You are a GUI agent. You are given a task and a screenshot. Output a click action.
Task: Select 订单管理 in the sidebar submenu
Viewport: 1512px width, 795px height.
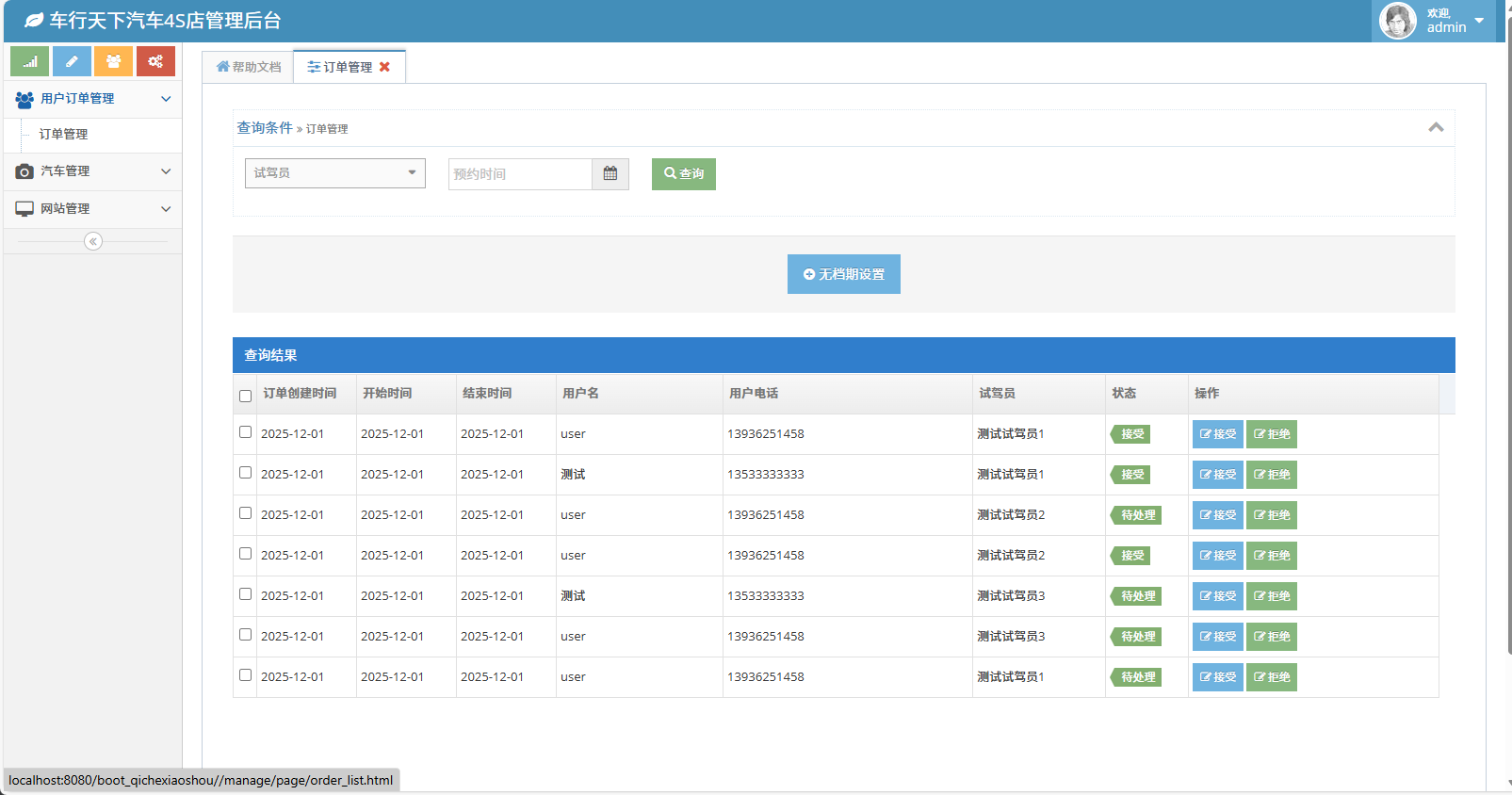point(64,135)
